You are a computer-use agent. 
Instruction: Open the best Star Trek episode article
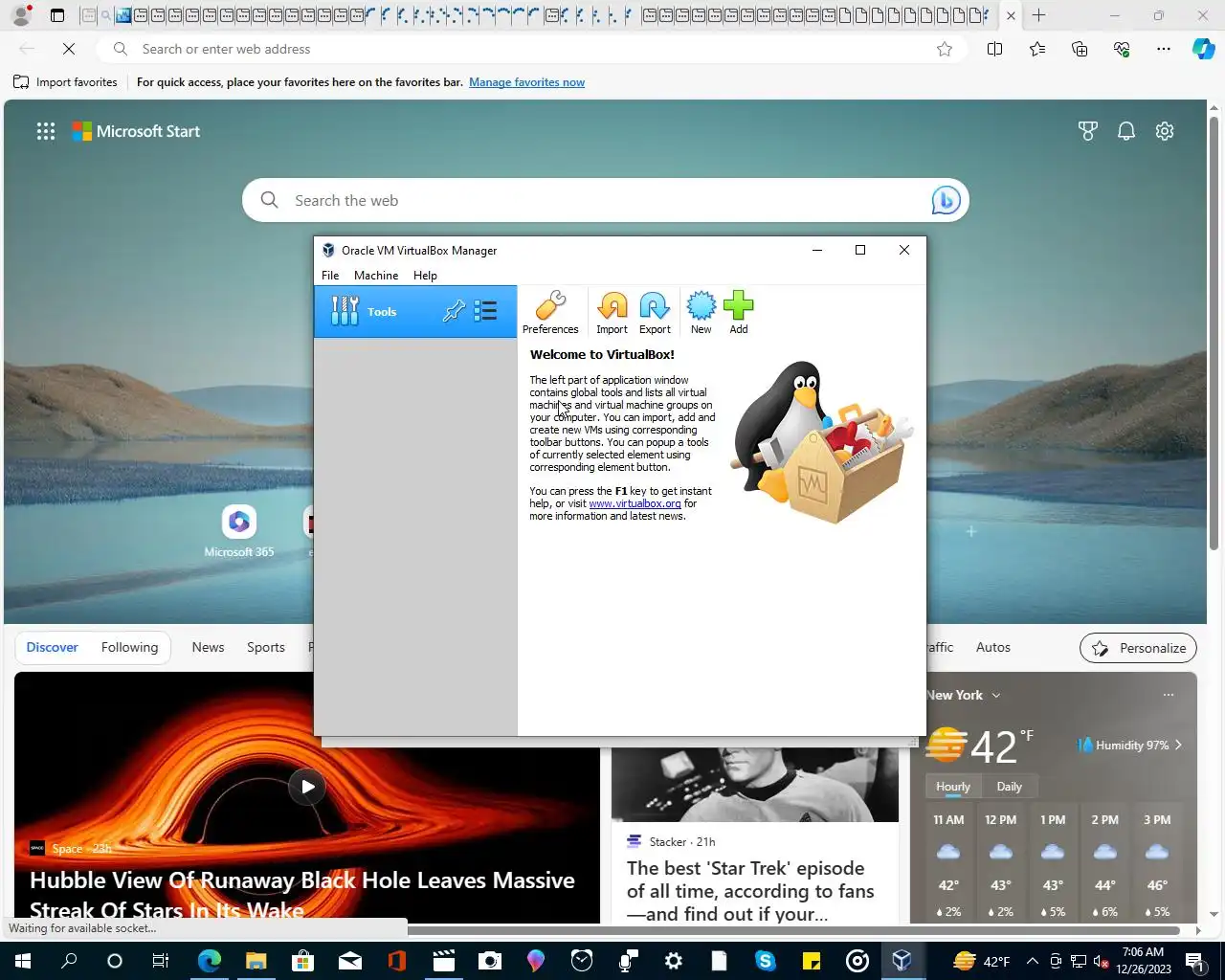(x=750, y=891)
